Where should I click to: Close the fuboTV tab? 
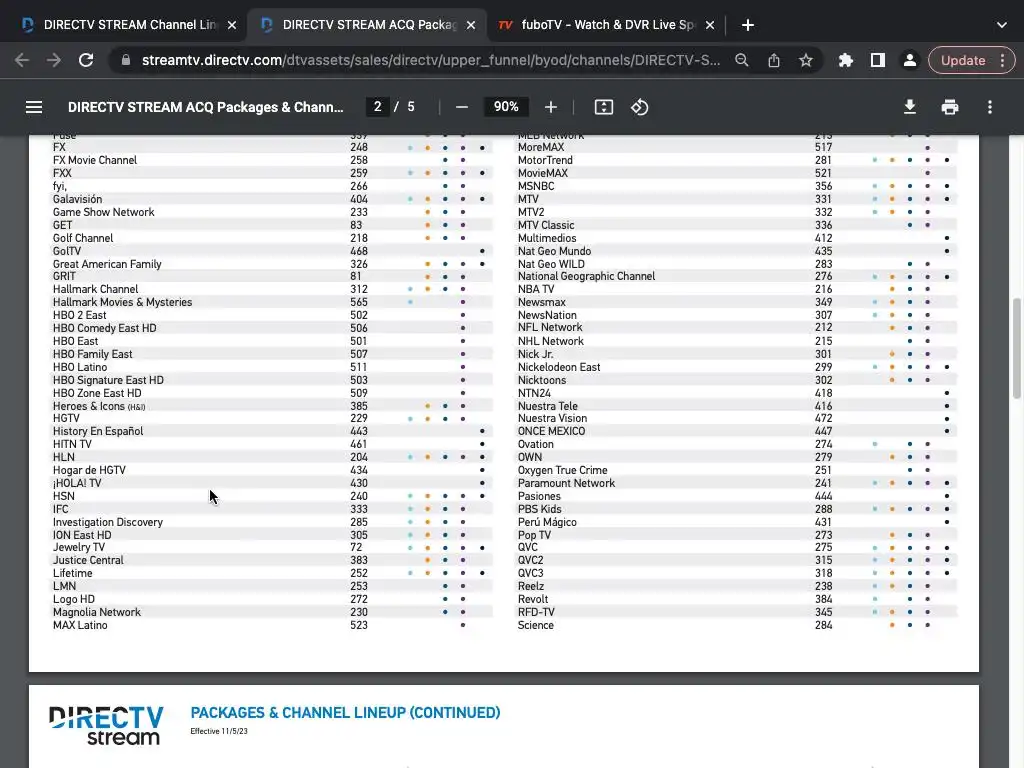710,25
